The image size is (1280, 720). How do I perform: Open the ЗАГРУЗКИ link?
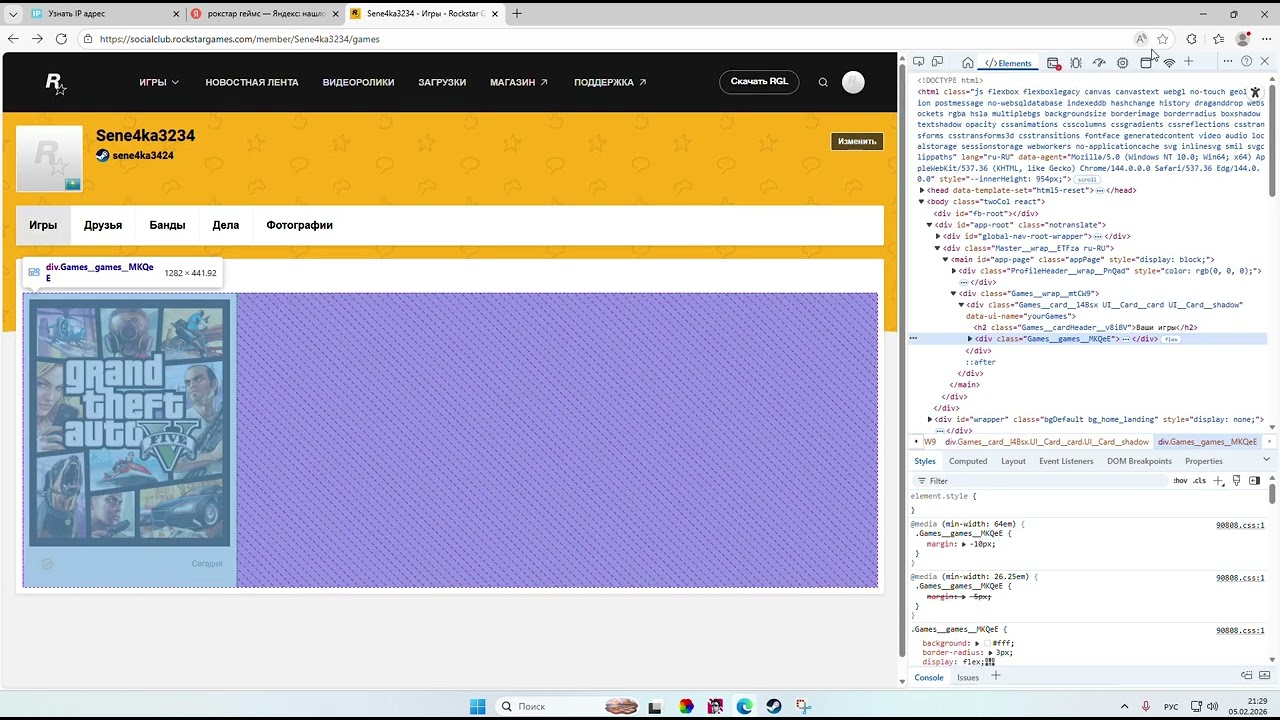tap(442, 82)
